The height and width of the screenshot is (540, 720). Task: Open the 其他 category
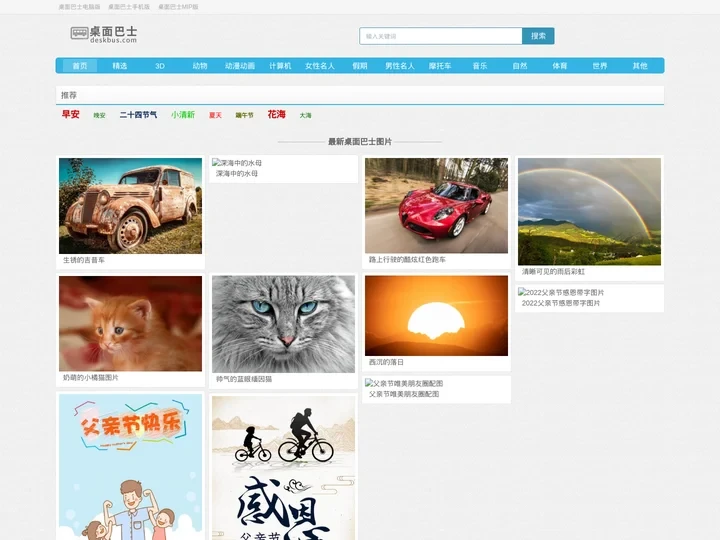coord(640,66)
